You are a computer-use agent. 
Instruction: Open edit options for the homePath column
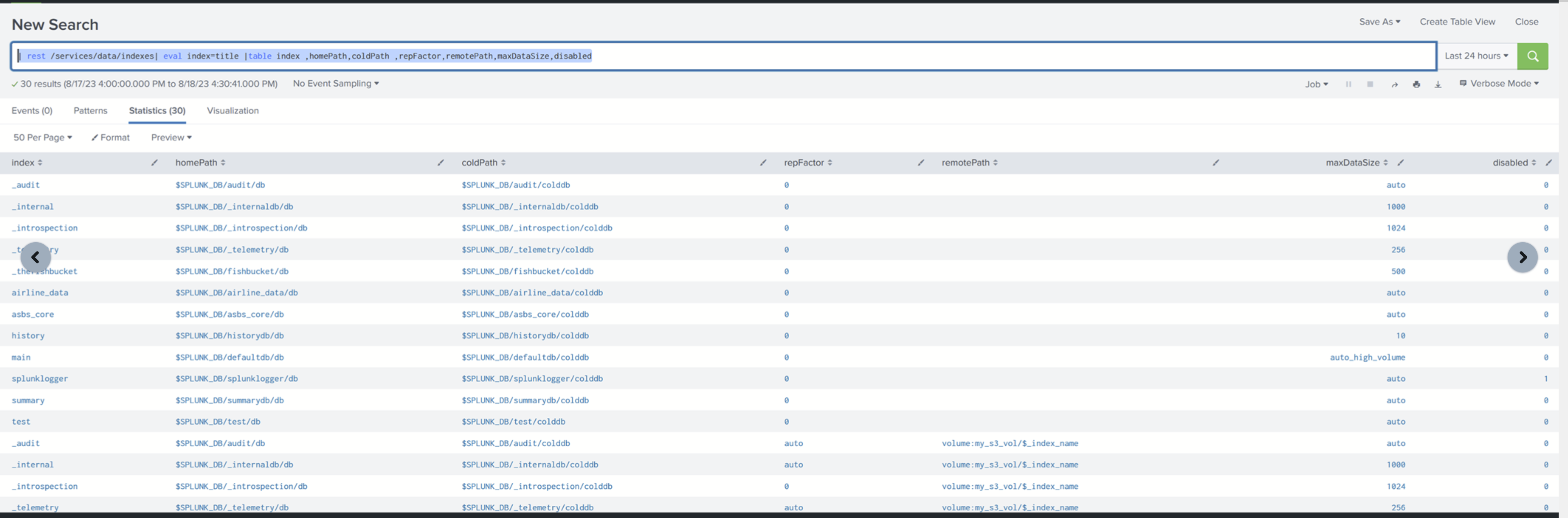click(x=440, y=162)
